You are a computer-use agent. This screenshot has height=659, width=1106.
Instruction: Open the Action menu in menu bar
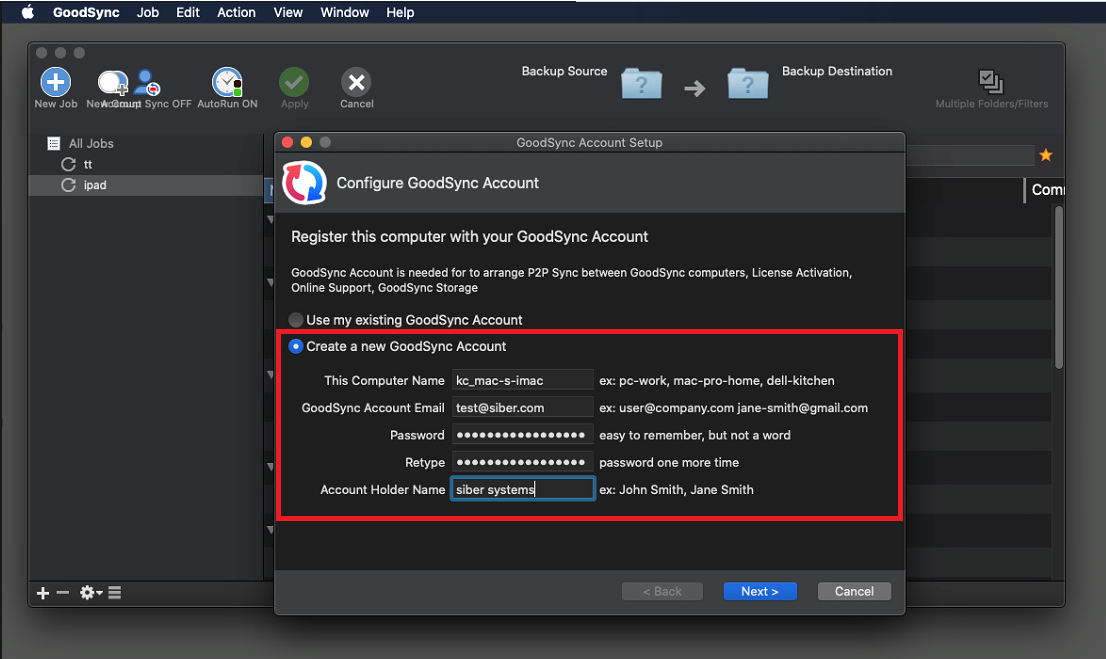point(236,13)
